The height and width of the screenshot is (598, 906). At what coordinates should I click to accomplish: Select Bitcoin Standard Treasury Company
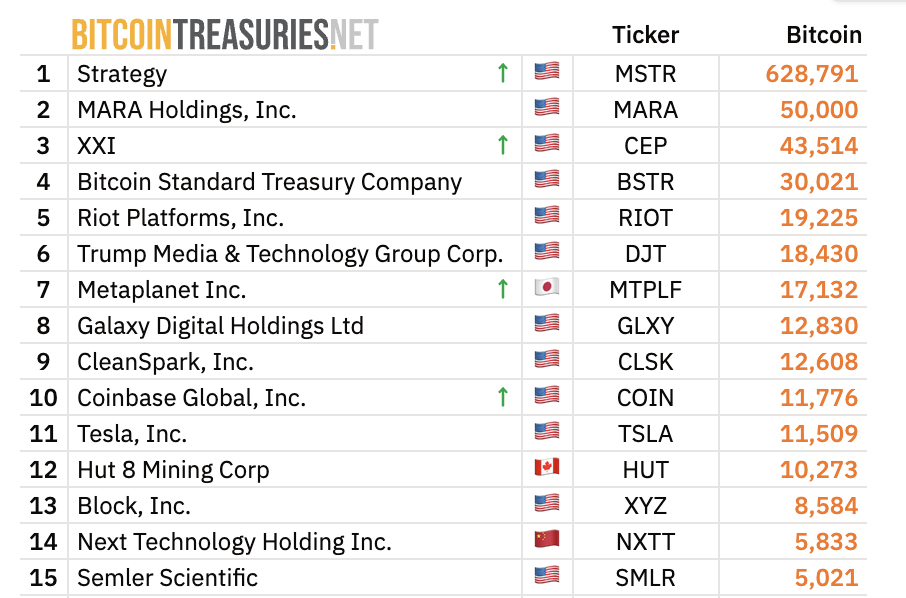(x=269, y=182)
